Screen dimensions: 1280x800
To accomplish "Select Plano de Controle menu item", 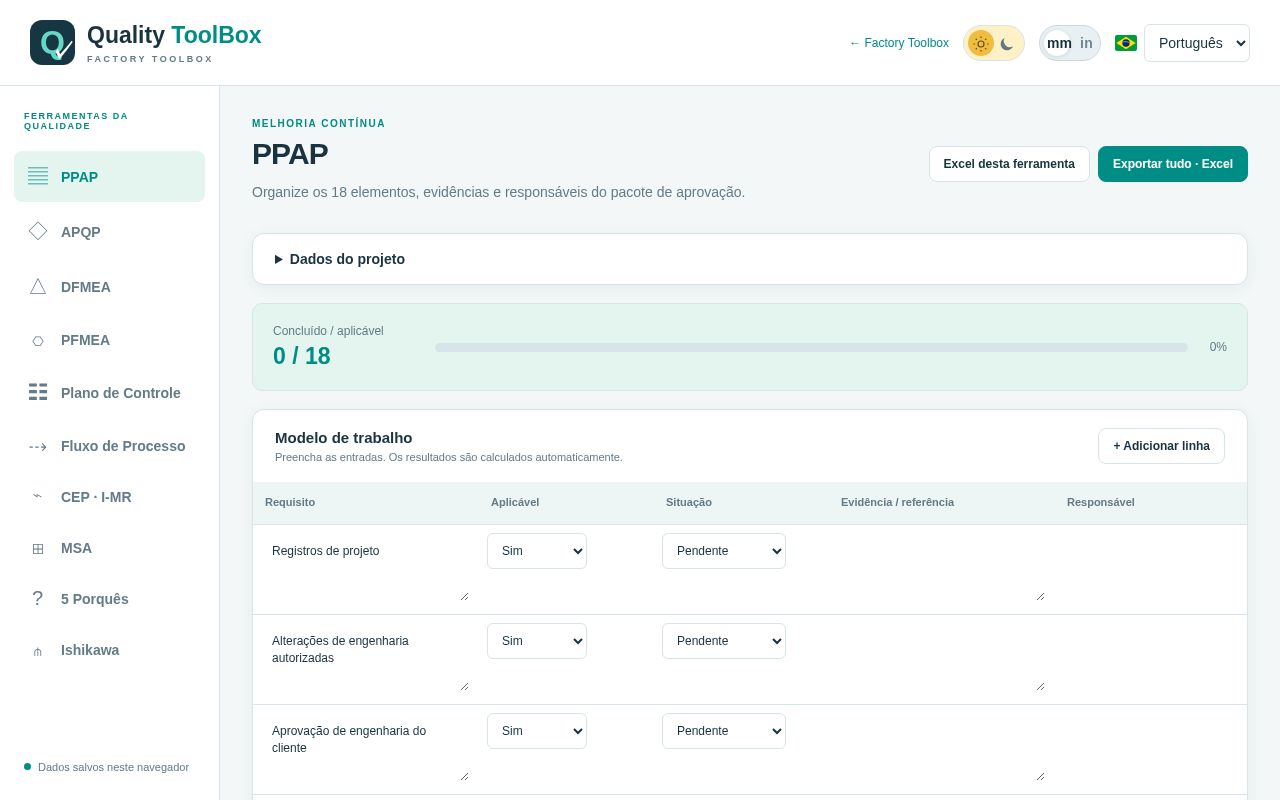I will click(x=110, y=392).
